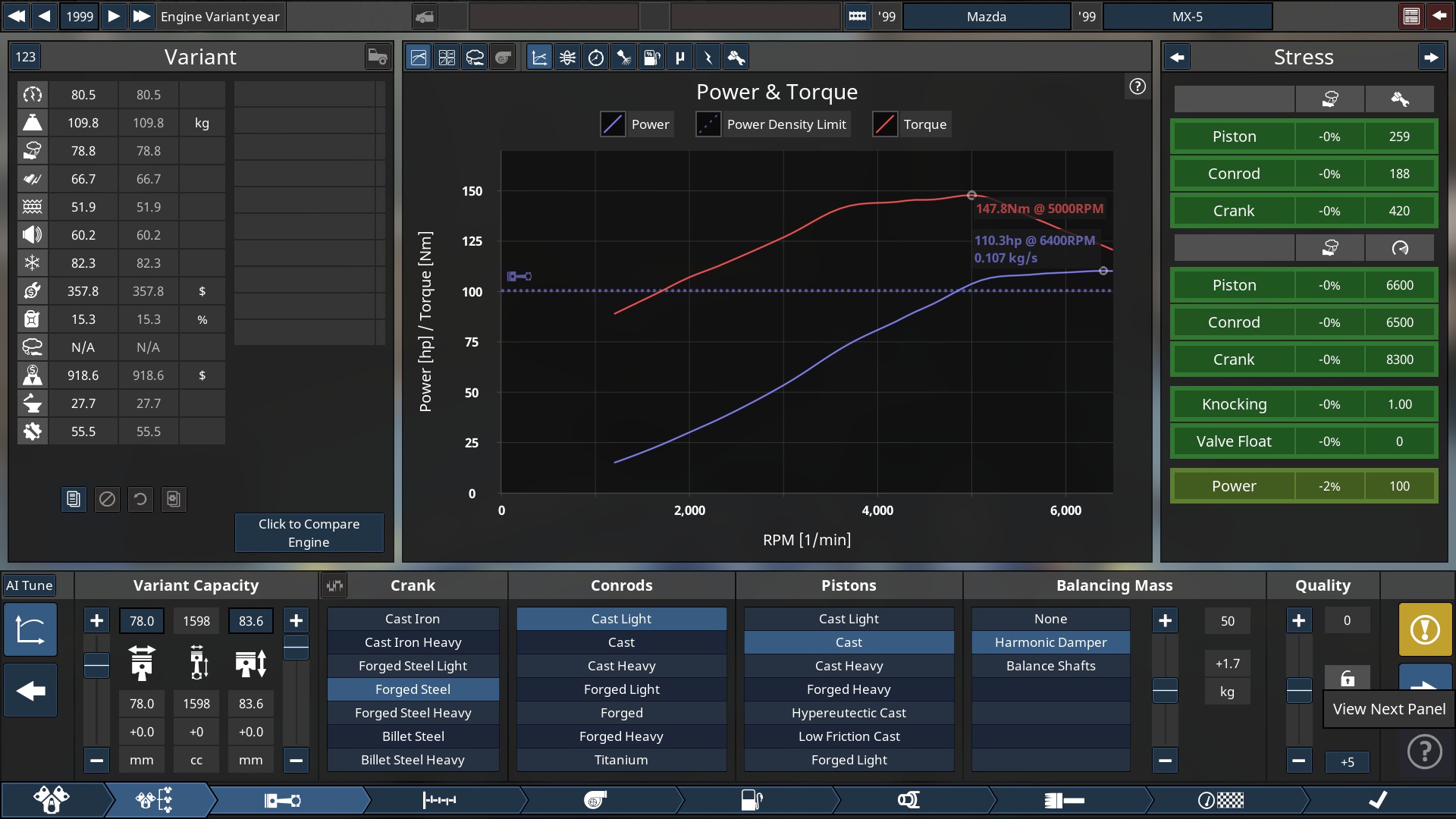The image size is (1456, 819).
Task: Open the engine family tab in bottom bar
Action: coord(52,800)
